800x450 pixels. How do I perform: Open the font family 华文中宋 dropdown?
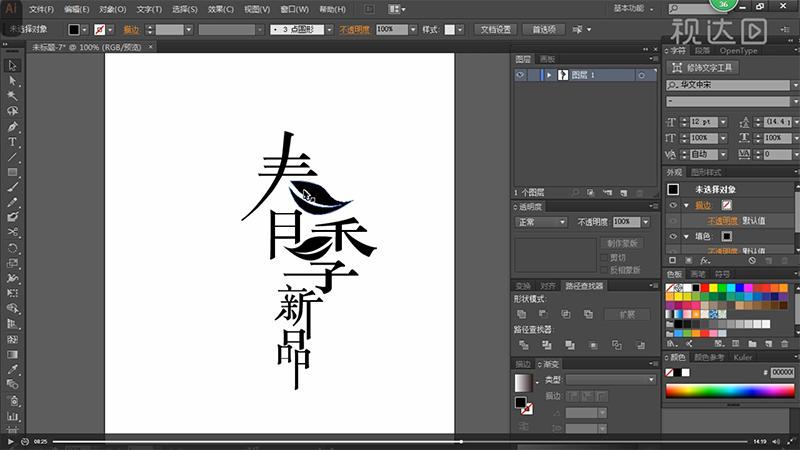(x=795, y=85)
